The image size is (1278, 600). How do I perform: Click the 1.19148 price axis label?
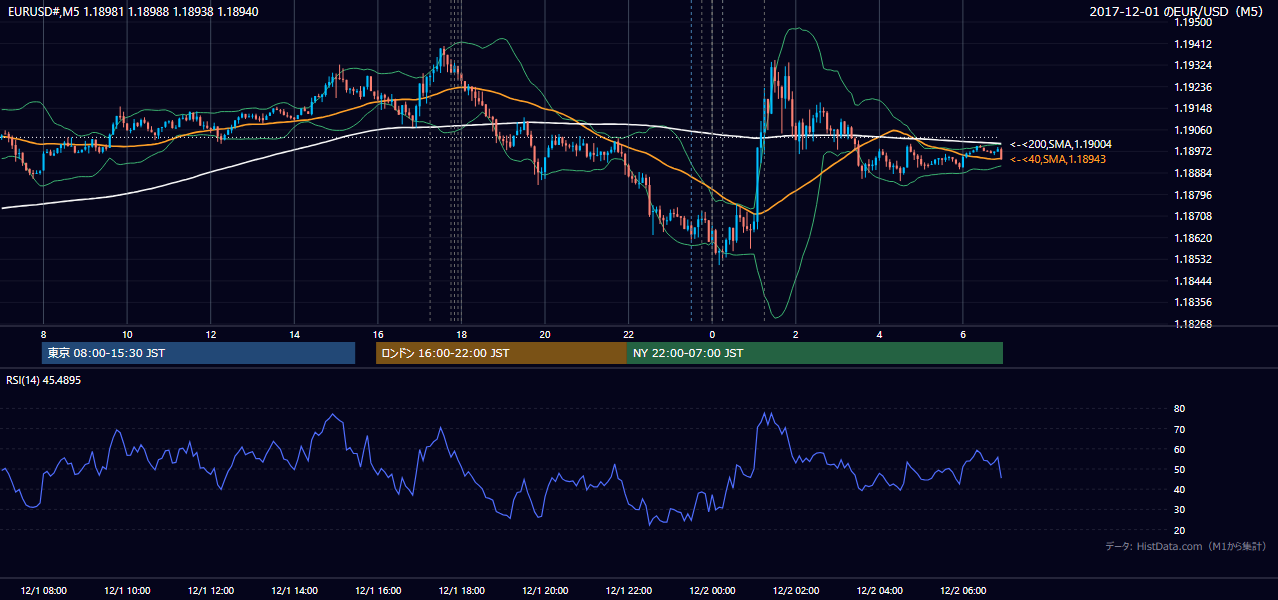coord(1193,108)
